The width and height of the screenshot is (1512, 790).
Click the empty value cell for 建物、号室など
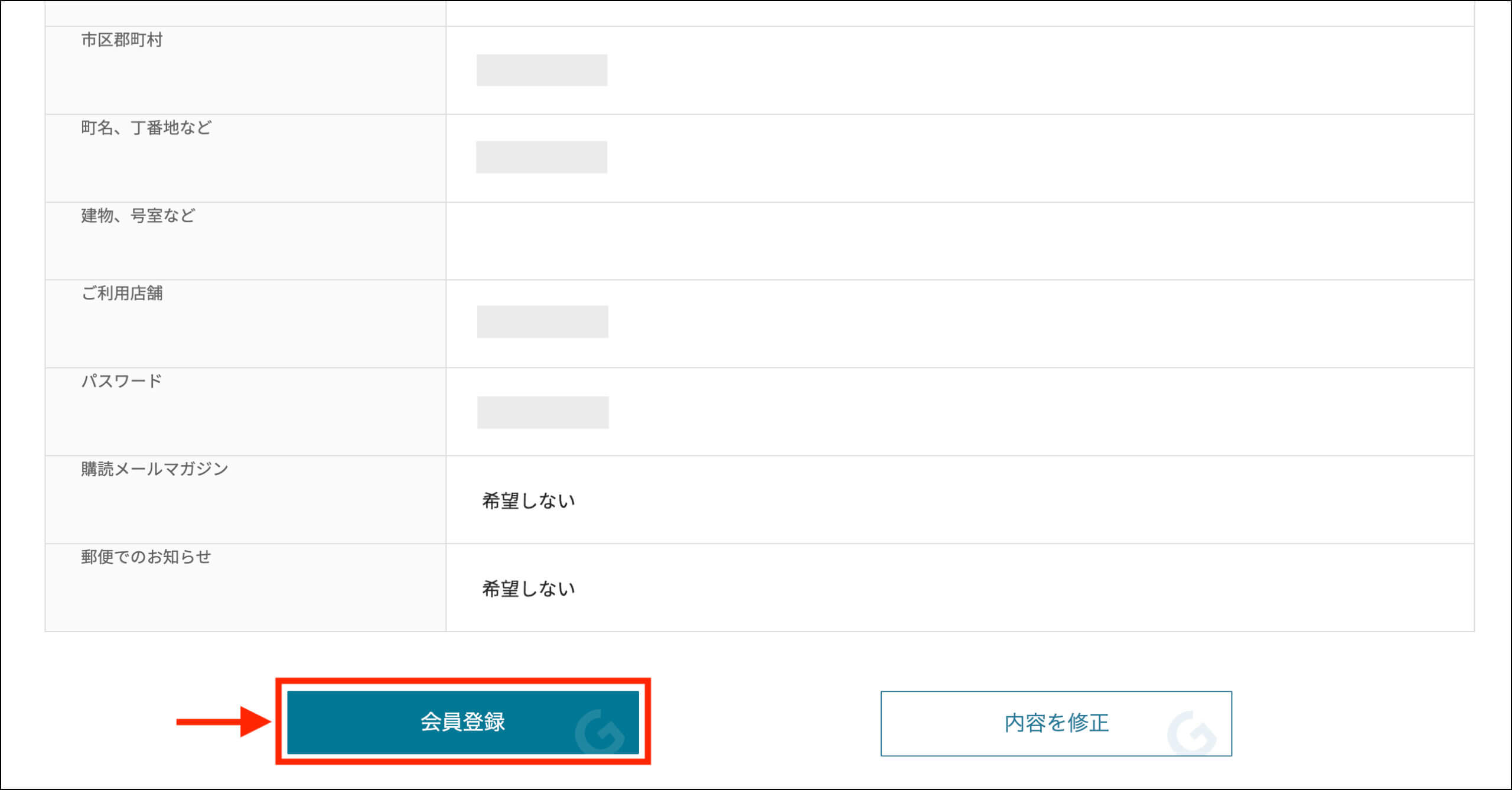tap(960, 241)
